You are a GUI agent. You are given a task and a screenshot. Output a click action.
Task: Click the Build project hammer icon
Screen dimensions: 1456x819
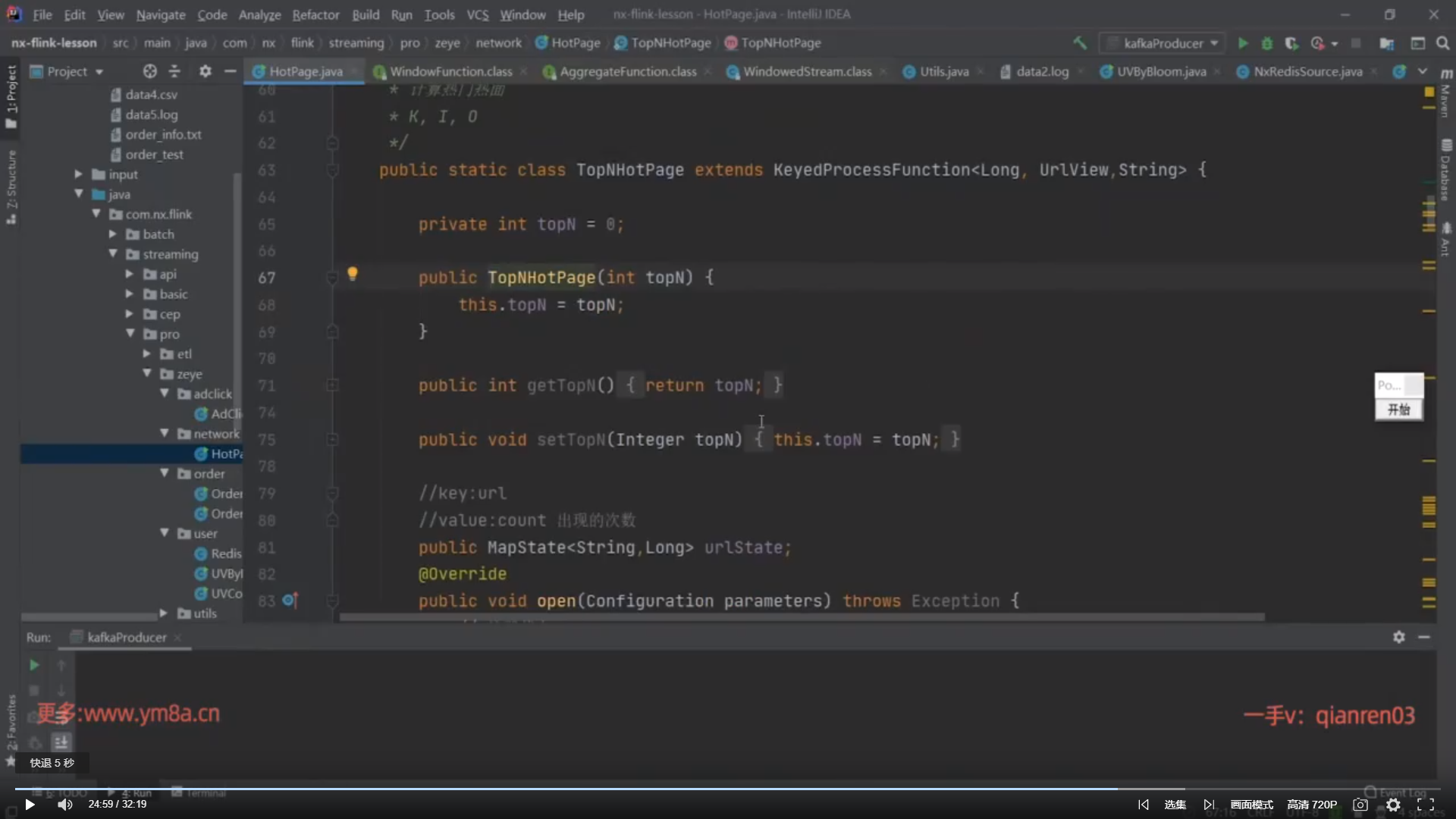tap(1079, 43)
